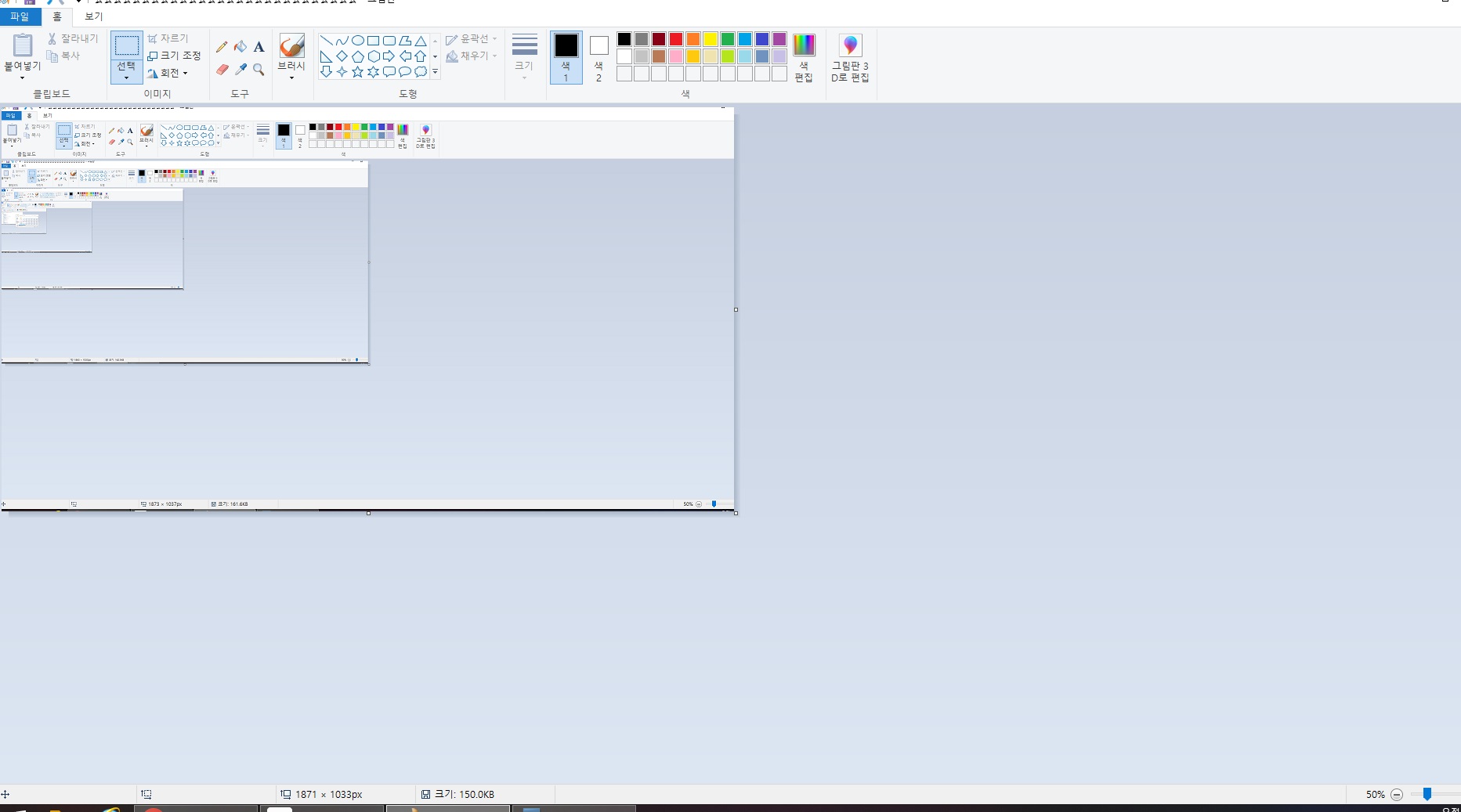Click Cut (잘라내기)

pos(73,38)
